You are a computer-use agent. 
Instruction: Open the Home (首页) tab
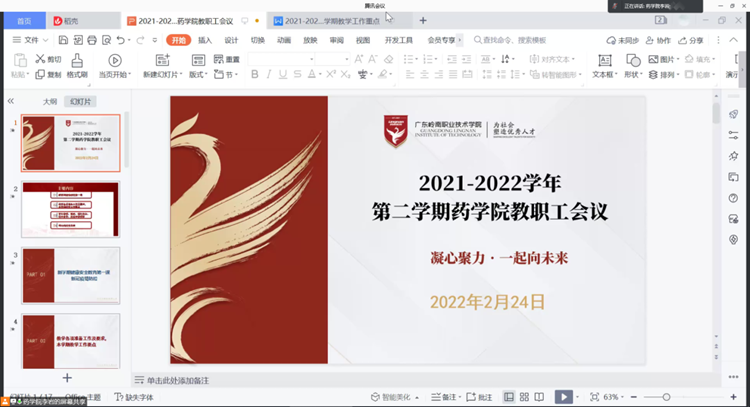24,21
